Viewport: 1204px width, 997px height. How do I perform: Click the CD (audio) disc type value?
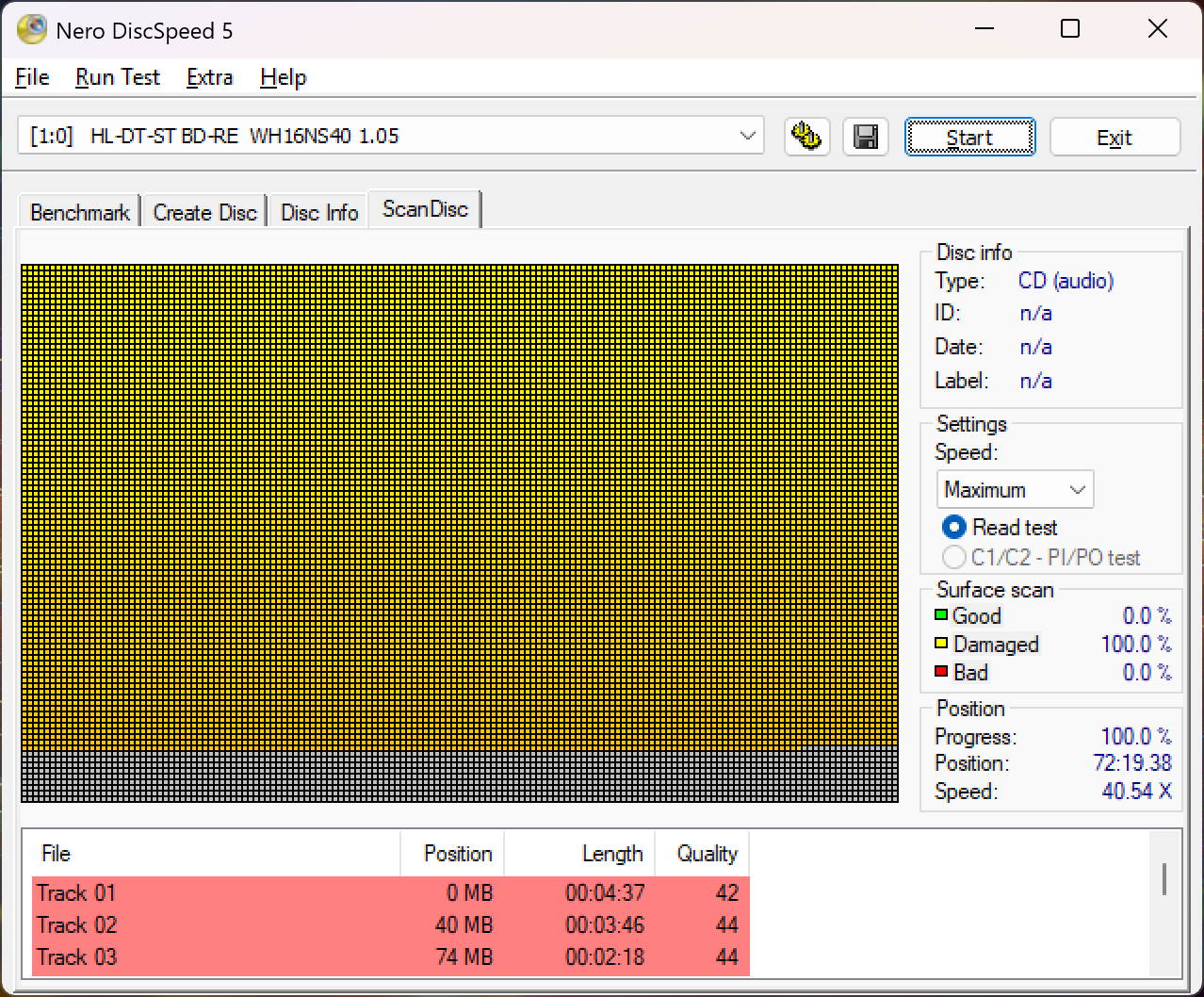[1066, 281]
